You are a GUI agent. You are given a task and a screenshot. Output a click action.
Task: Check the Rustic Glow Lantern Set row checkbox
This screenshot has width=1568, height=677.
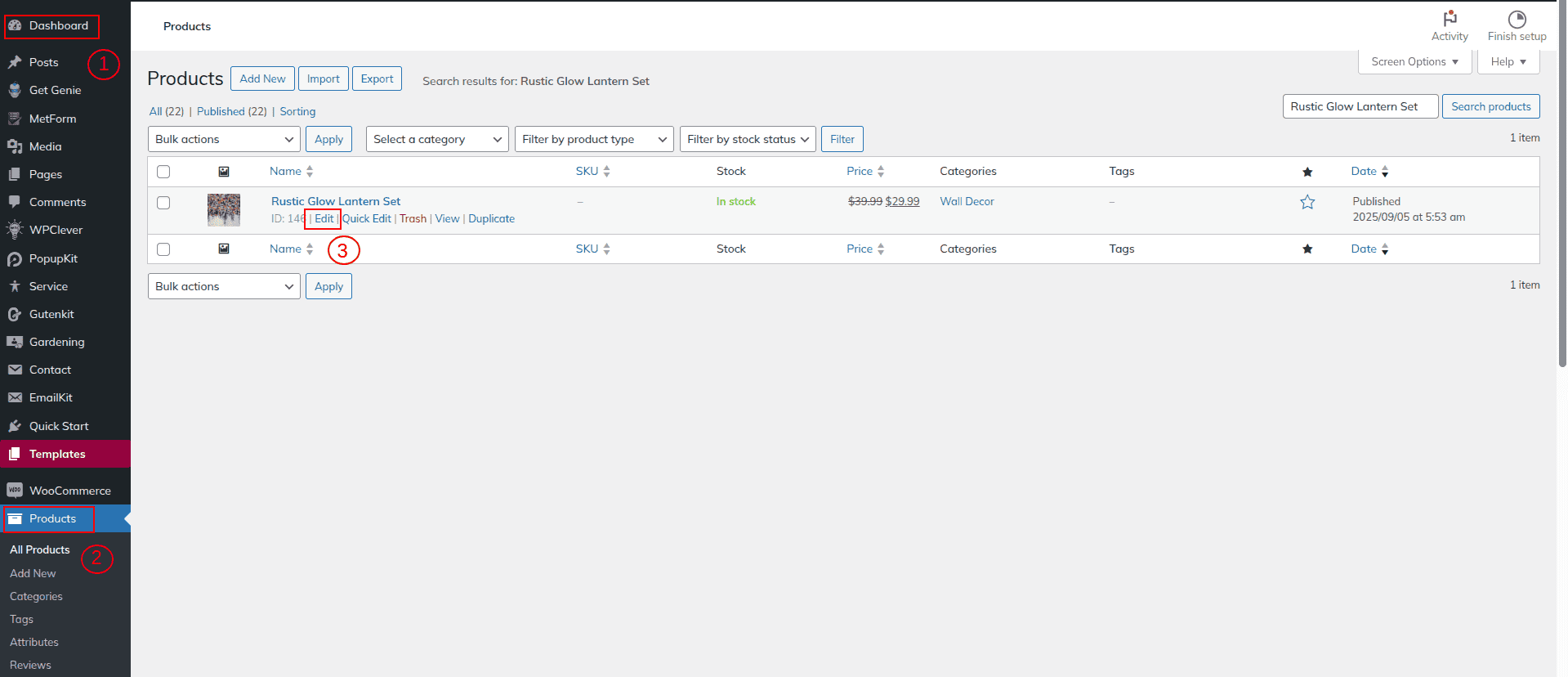click(x=163, y=203)
